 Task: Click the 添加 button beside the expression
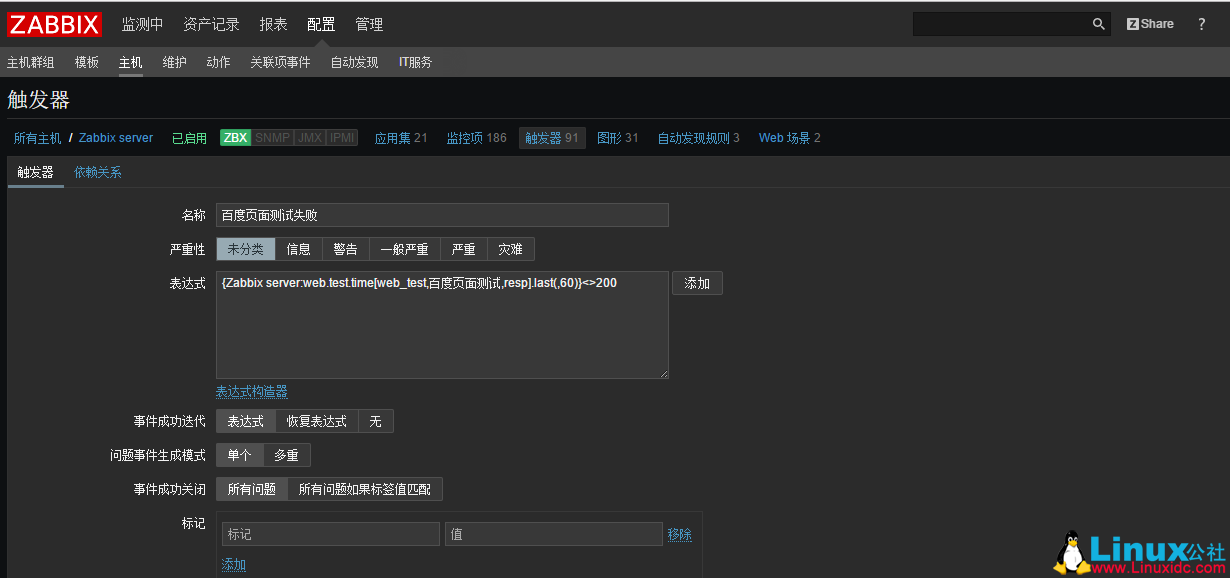[x=697, y=283]
